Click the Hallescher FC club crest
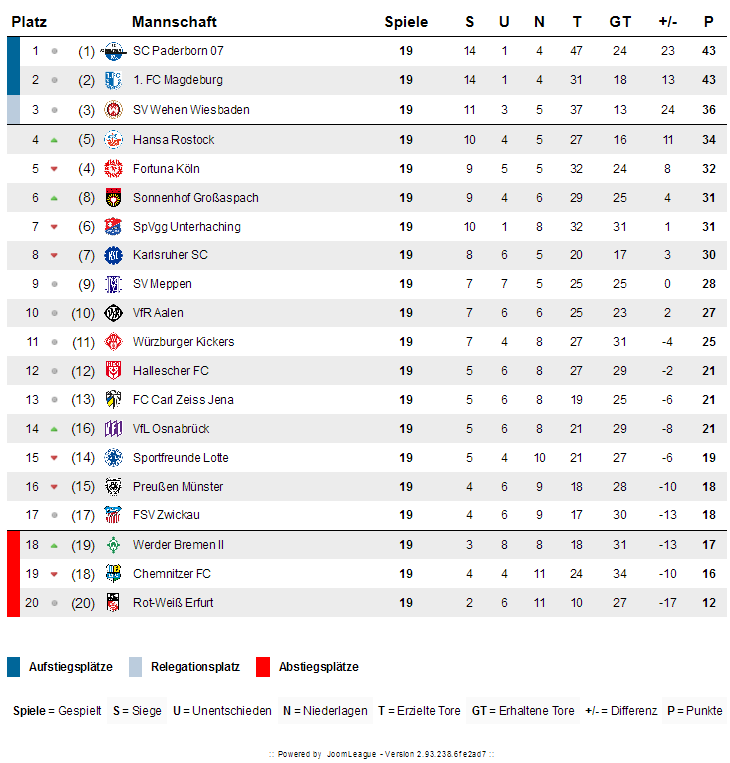Image resolution: width=730 pixels, height=763 pixels. [x=113, y=371]
